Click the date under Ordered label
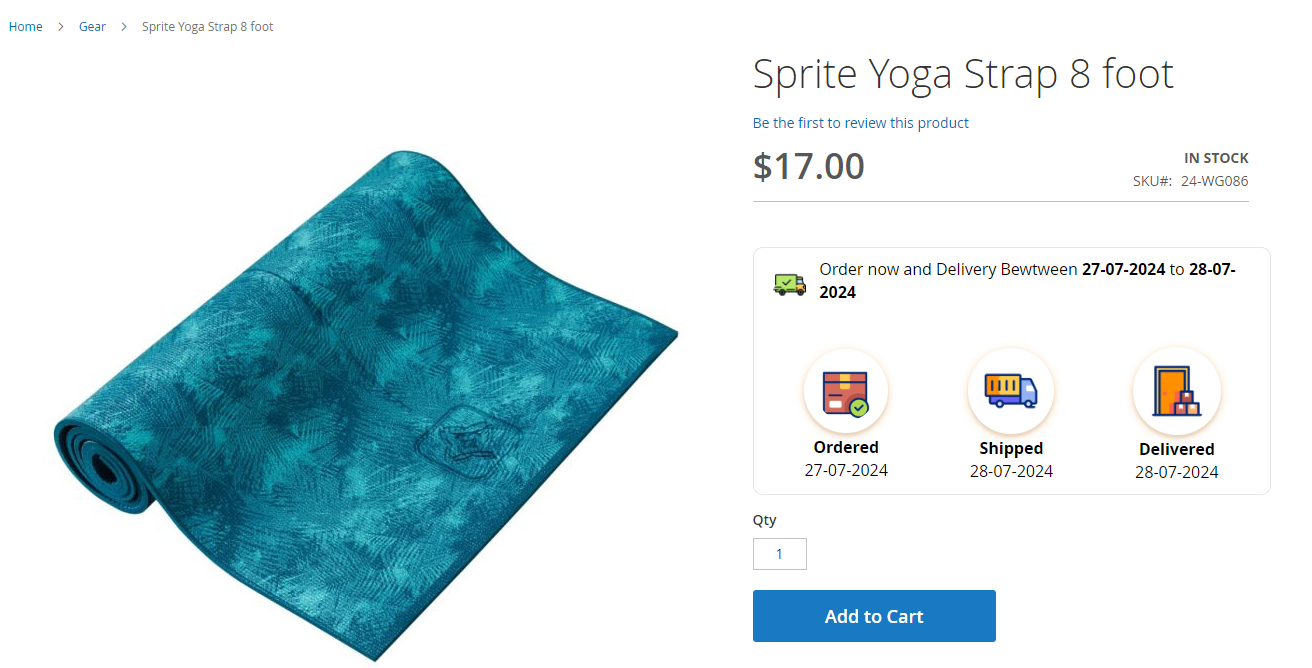 [x=846, y=470]
